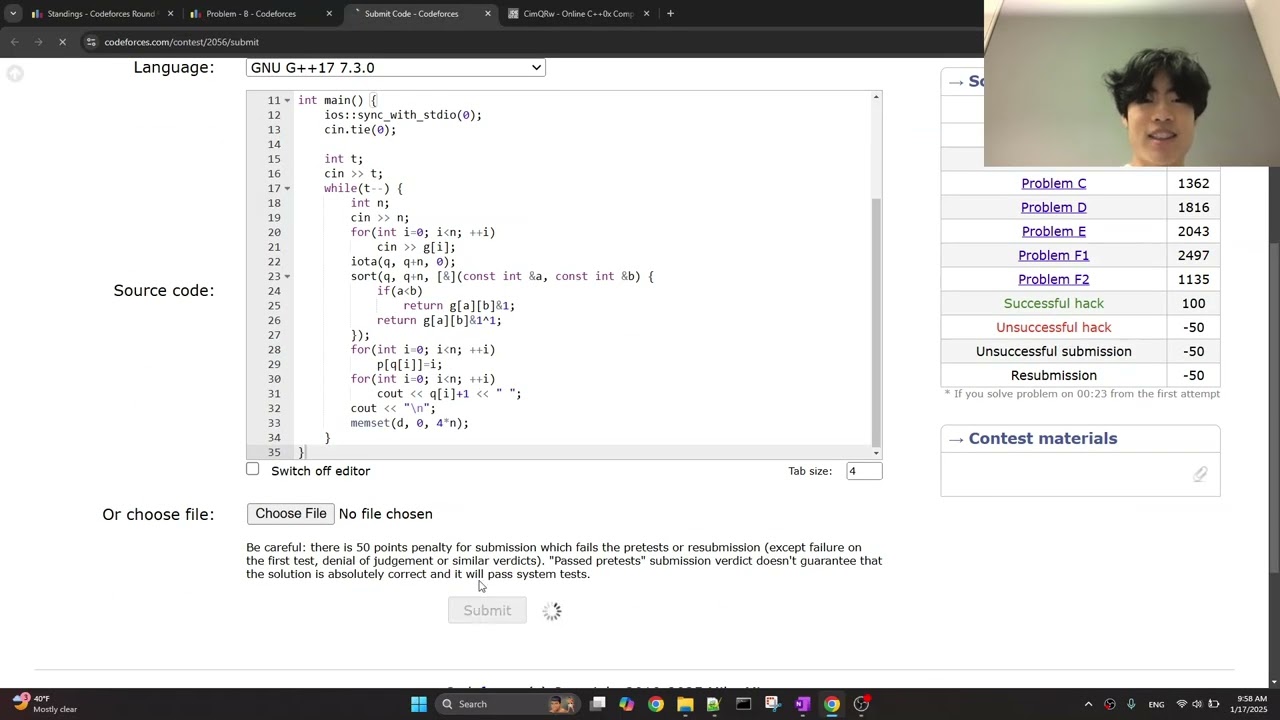Screen dimensions: 1280x720
Task: Collapse the main() fold arrow at line 11
Action: pyautogui.click(x=287, y=100)
